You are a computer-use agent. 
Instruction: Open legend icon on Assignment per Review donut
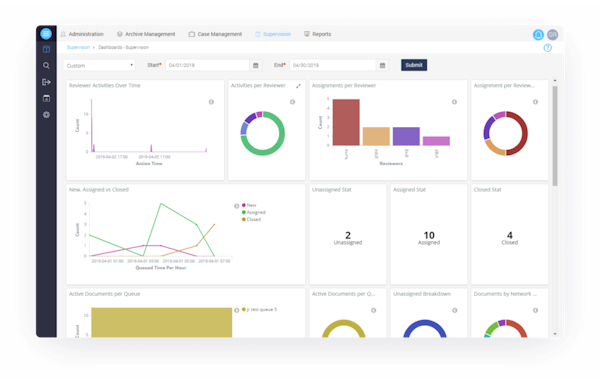pos(535,102)
